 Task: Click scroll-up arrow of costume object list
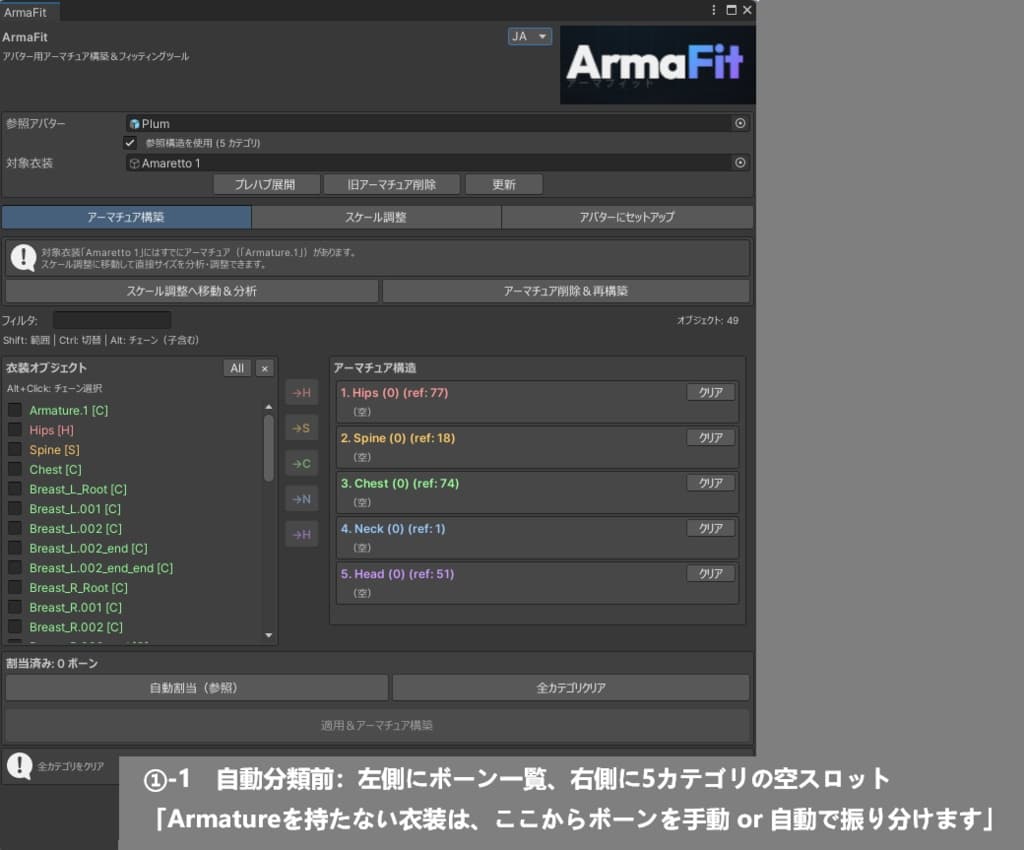point(268,407)
